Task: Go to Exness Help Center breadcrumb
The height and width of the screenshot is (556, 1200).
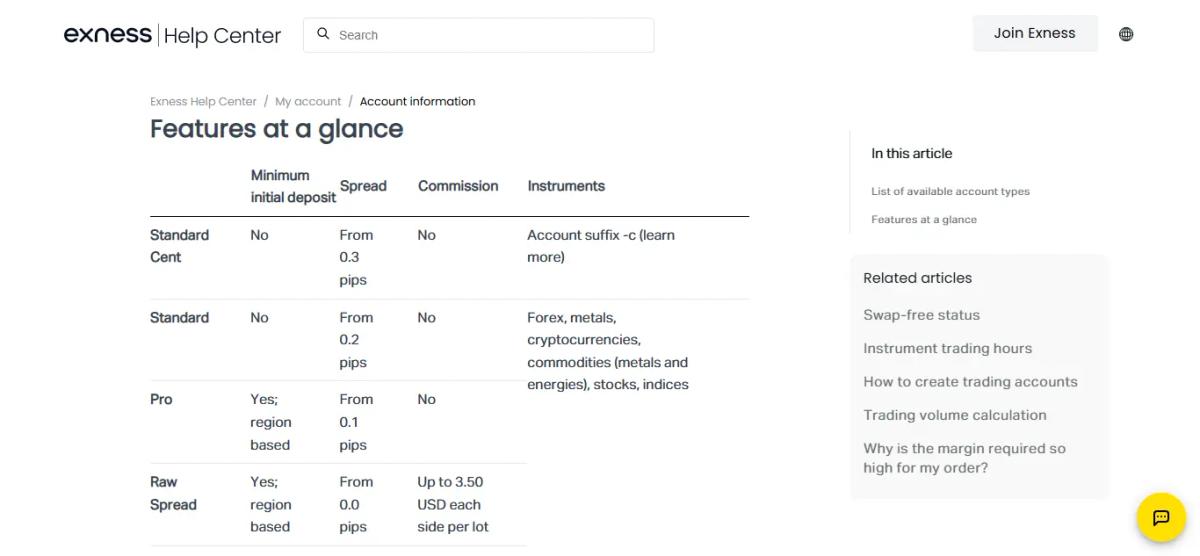Action: 203,101
